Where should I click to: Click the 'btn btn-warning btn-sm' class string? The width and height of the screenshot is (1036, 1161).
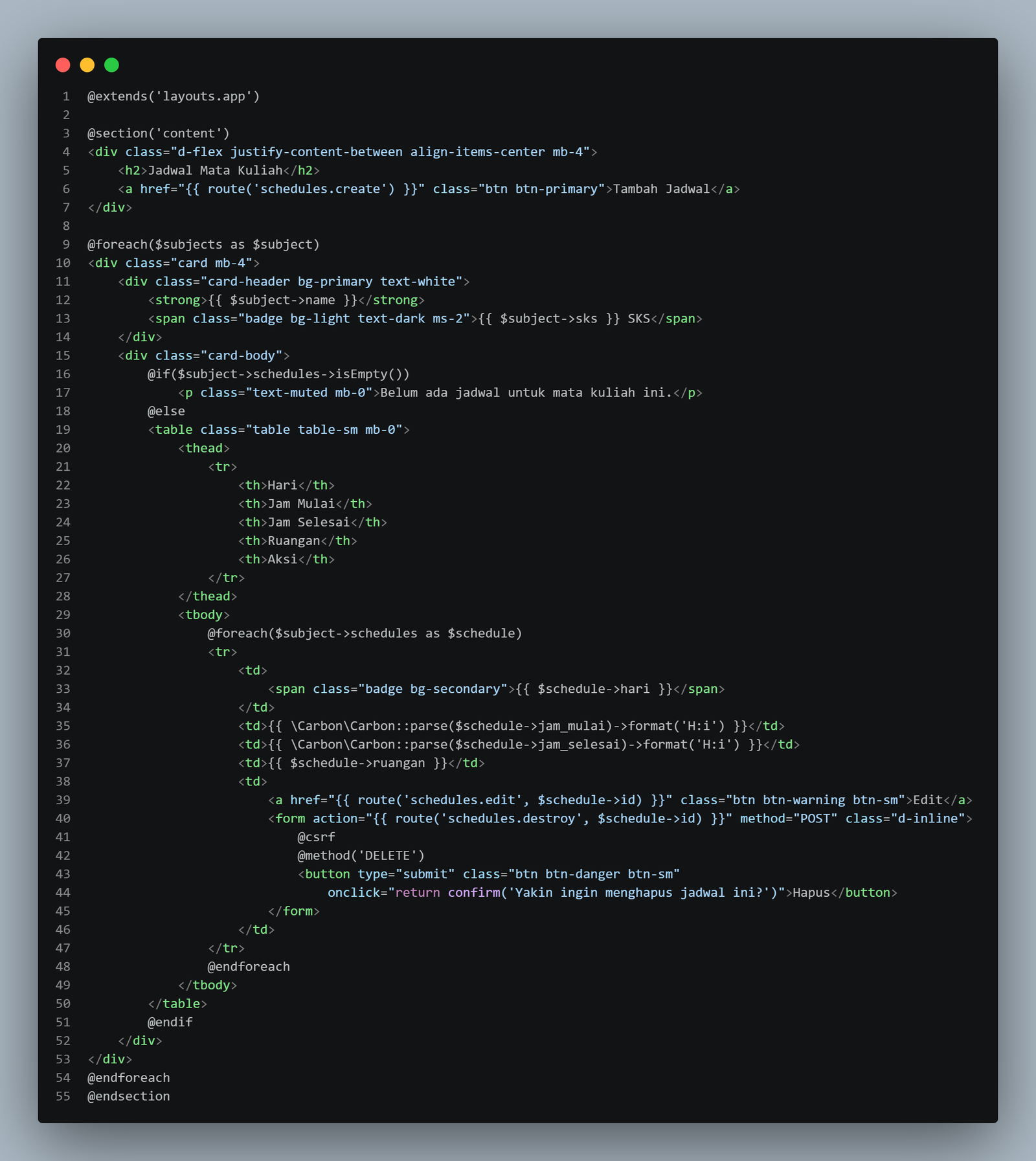pos(815,800)
